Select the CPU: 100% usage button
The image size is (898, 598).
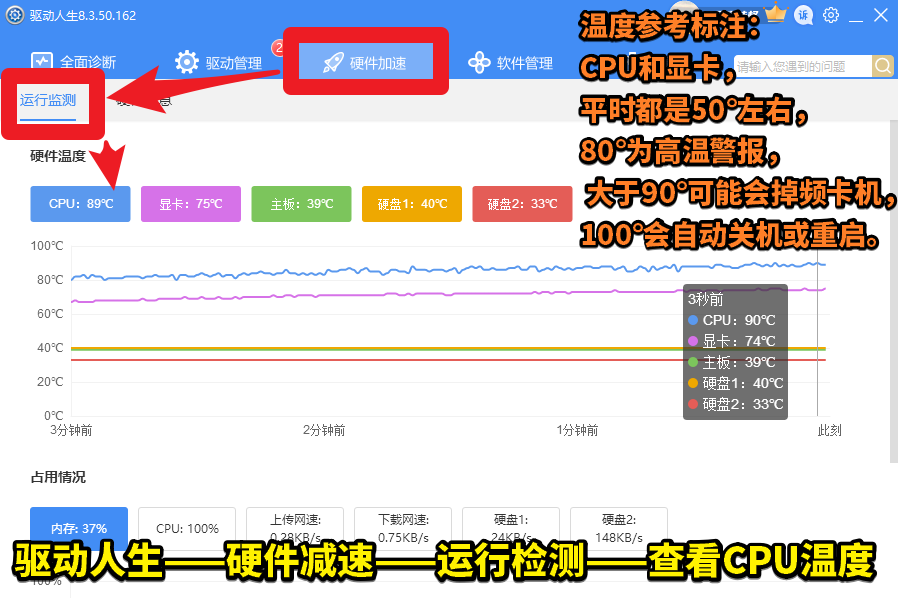coord(187,528)
